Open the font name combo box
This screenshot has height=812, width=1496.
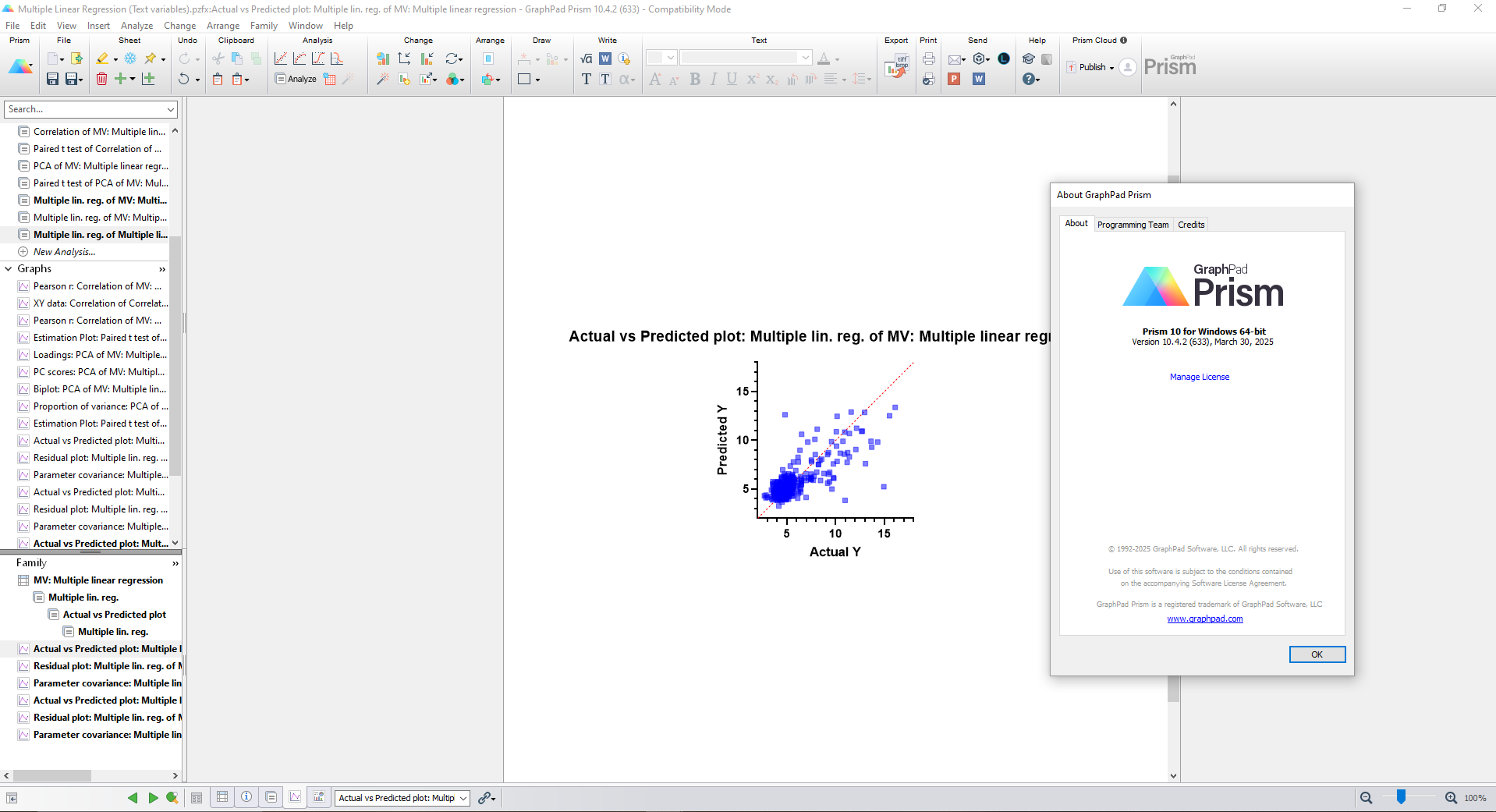tap(746, 58)
